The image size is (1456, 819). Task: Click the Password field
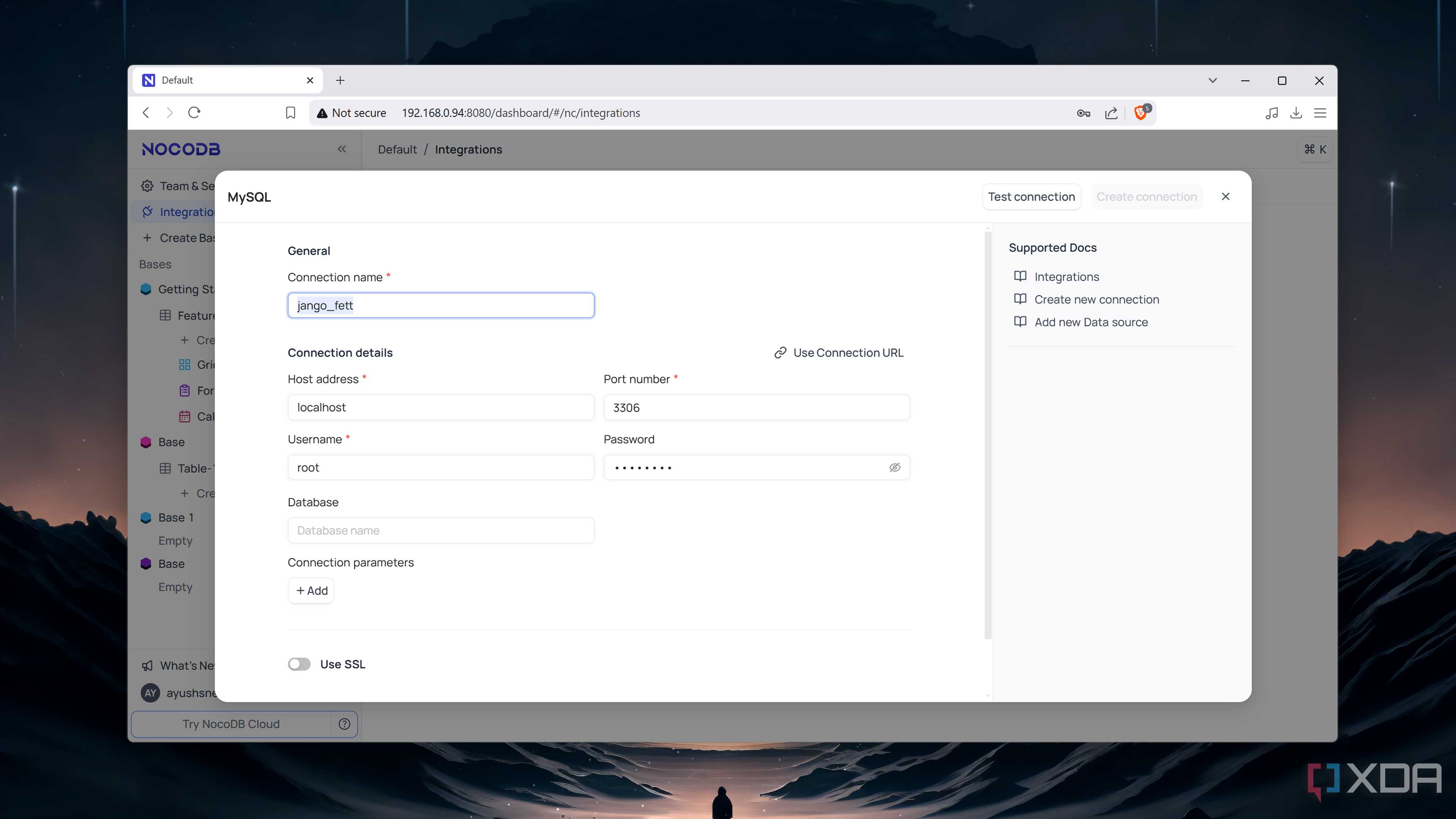tap(757, 468)
